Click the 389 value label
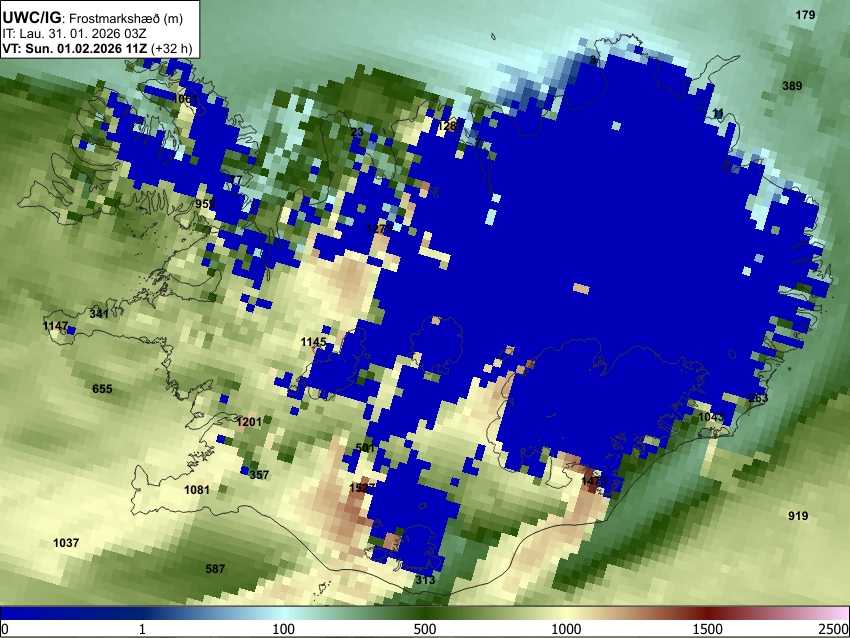The height and width of the screenshot is (638, 850). [x=792, y=86]
